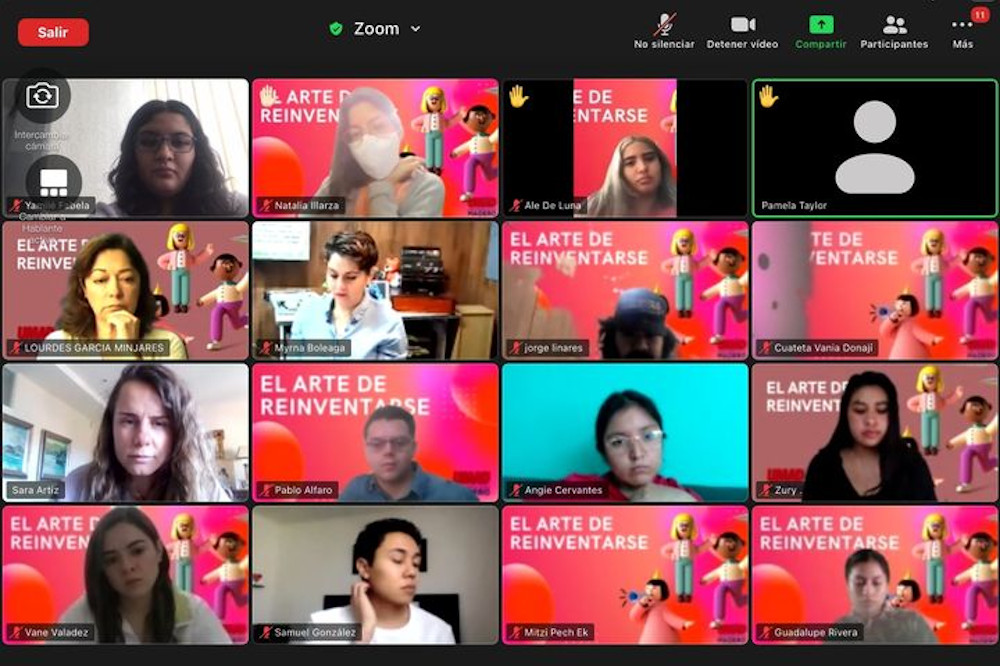The height and width of the screenshot is (666, 1000).
Task: Click raised hand icon on Pamela Taylor tile
Action: pos(768,96)
